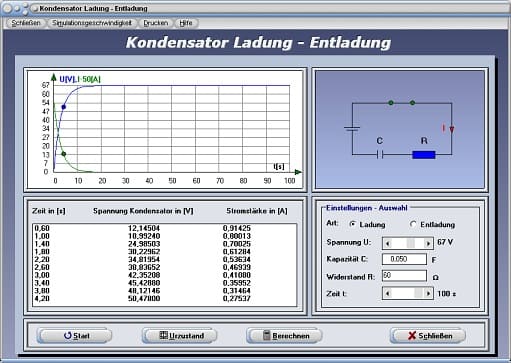Click the '100 s' time value
Viewport: 511px width, 363px height.
pyautogui.click(x=447, y=294)
